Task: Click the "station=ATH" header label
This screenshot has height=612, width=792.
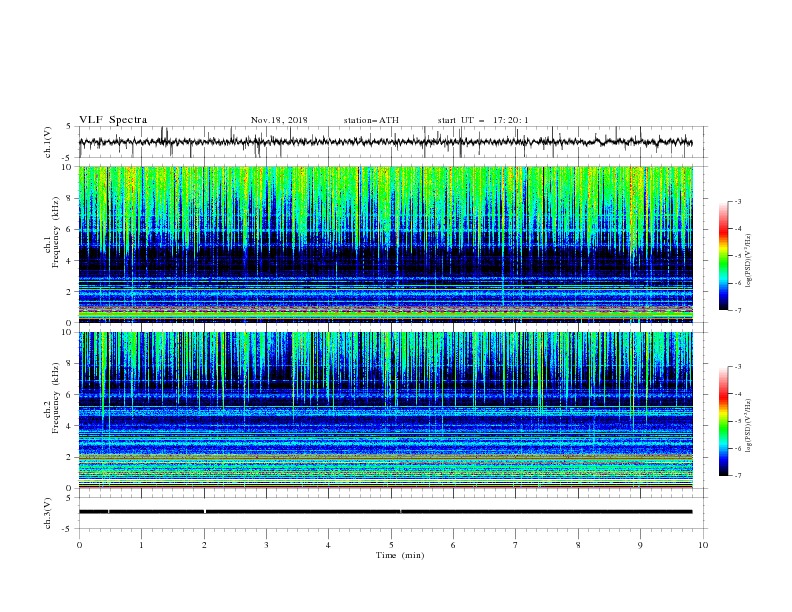Action: 371,120
